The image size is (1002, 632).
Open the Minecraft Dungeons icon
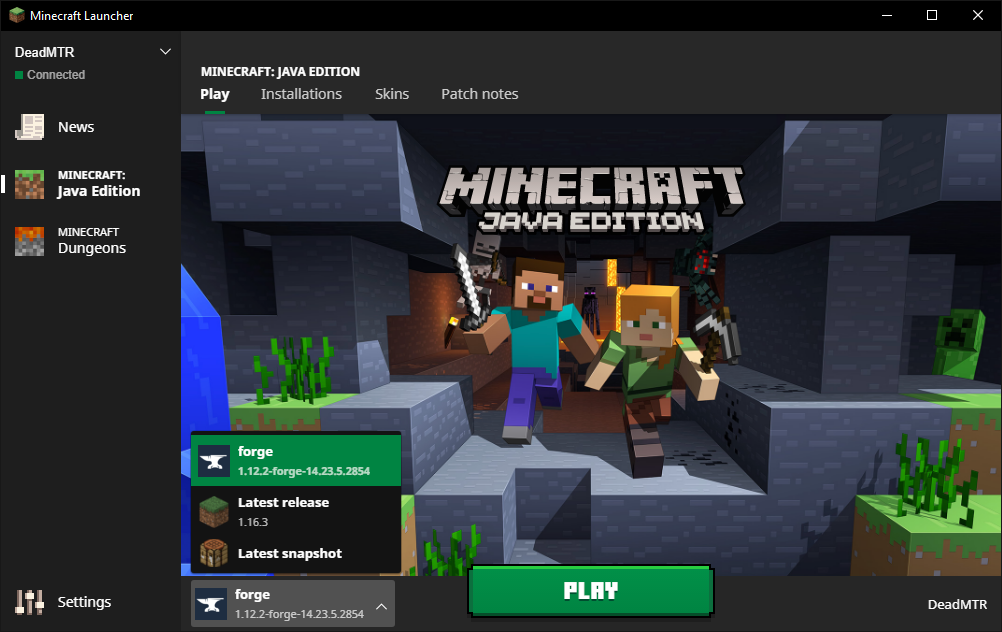click(29, 241)
